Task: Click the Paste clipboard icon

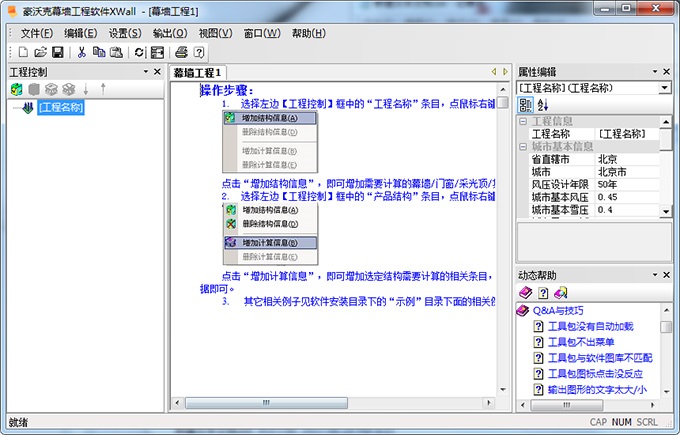Action: click(116, 52)
